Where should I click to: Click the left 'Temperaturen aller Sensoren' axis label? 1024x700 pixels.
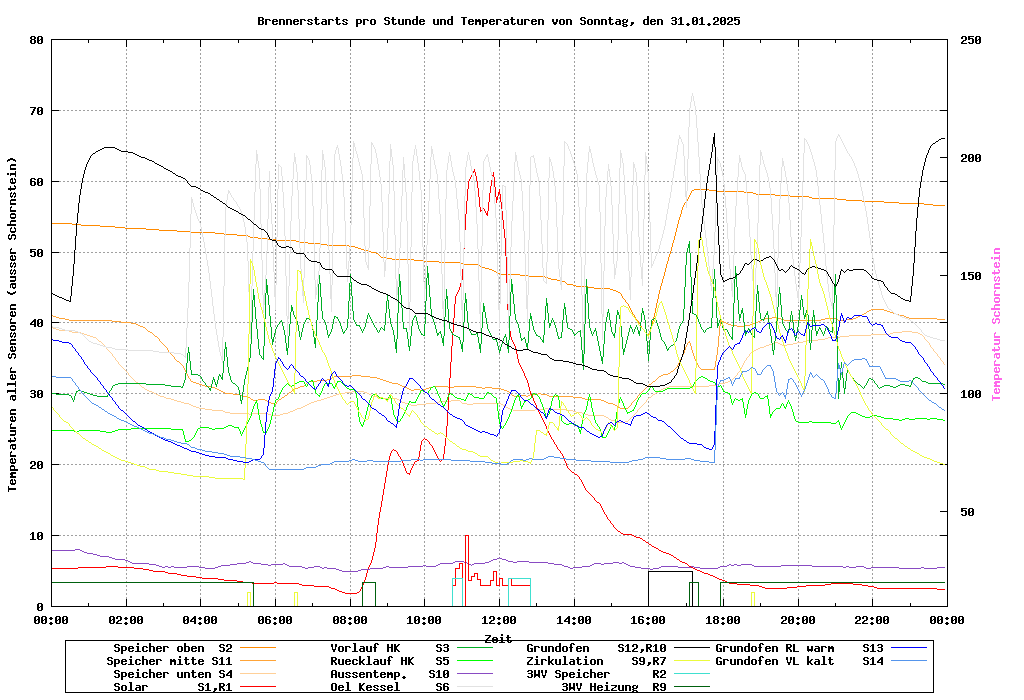13,324
